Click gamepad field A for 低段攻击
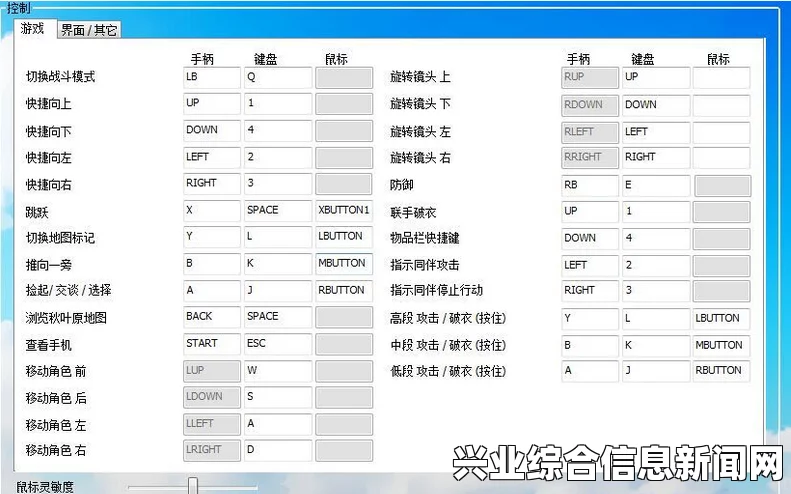Image resolution: width=791 pixels, height=494 pixels. coord(590,371)
